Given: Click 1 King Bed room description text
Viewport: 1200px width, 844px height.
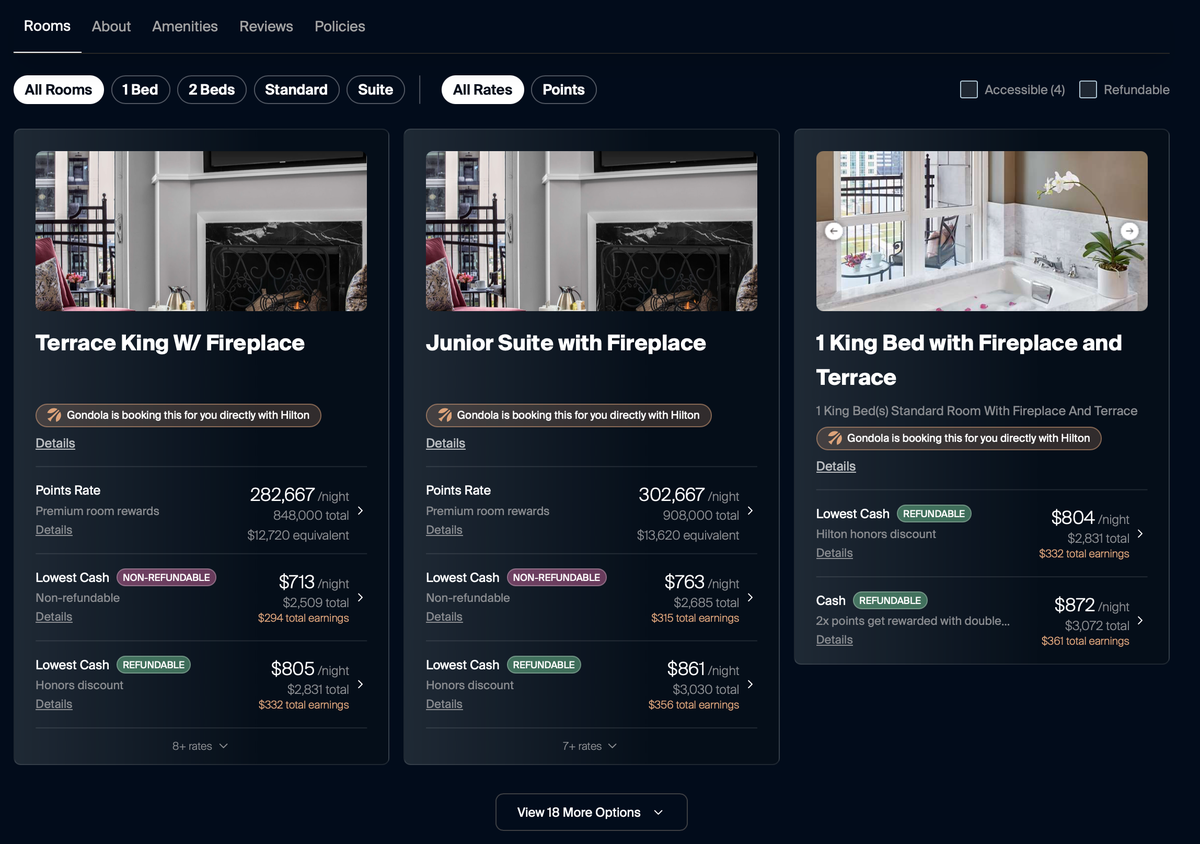Looking at the screenshot, I should (x=977, y=411).
